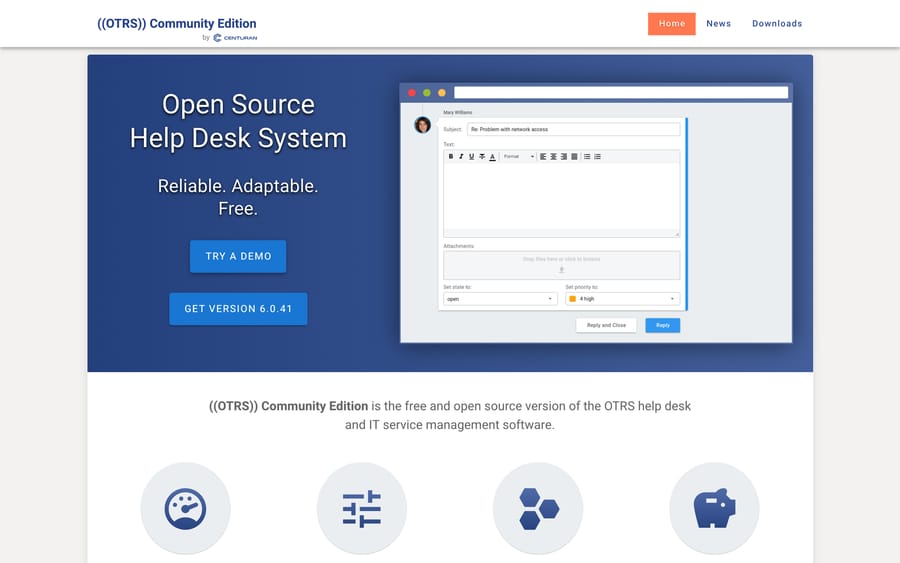The width and height of the screenshot is (900, 563).
Task: Click the Reply and Close button
Action: point(606,325)
